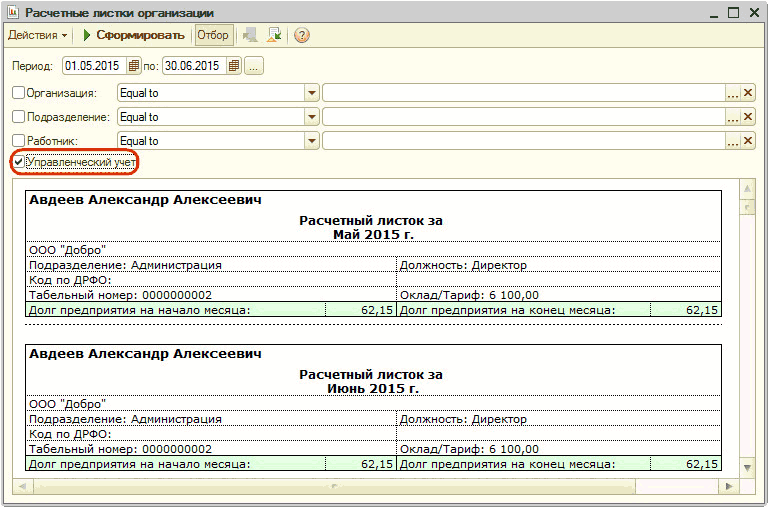
Task: Open the Действия menu
Action: click(x=38, y=36)
